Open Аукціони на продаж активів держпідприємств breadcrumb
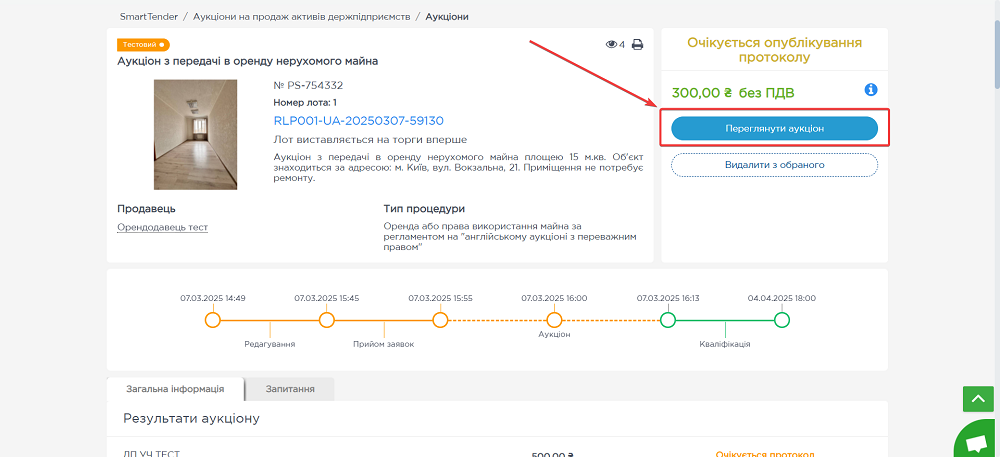 click(x=303, y=17)
